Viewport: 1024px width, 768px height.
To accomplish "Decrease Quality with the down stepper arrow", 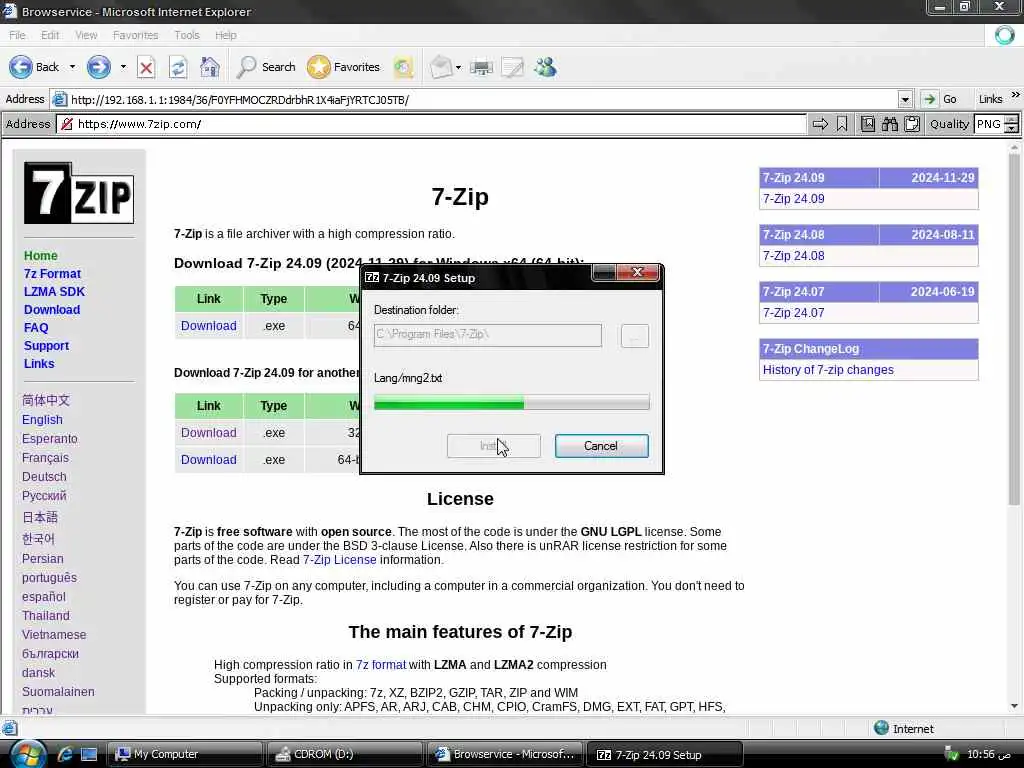I will [1011, 129].
